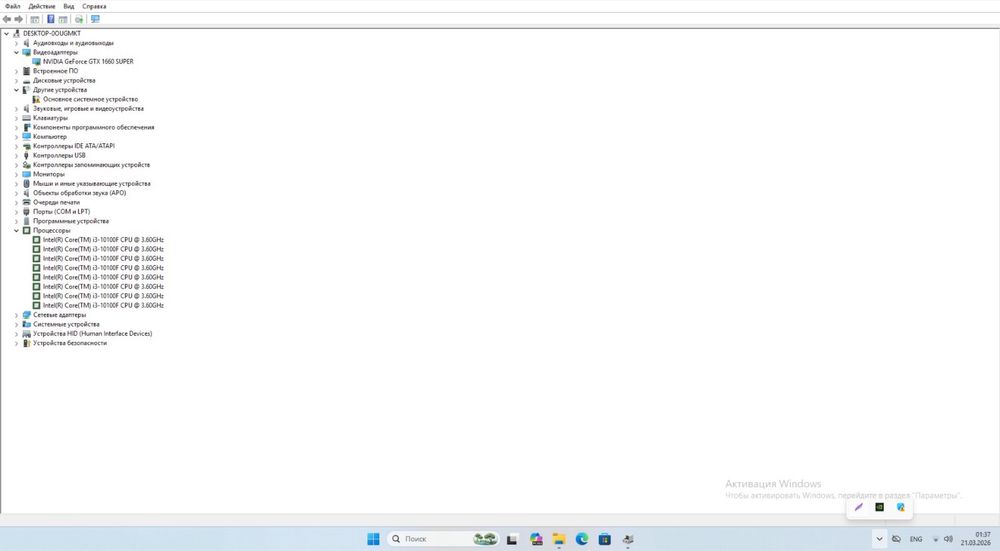The width and height of the screenshot is (1000, 551).
Task: Click the blue Help toolbar icon
Action: click(51, 19)
